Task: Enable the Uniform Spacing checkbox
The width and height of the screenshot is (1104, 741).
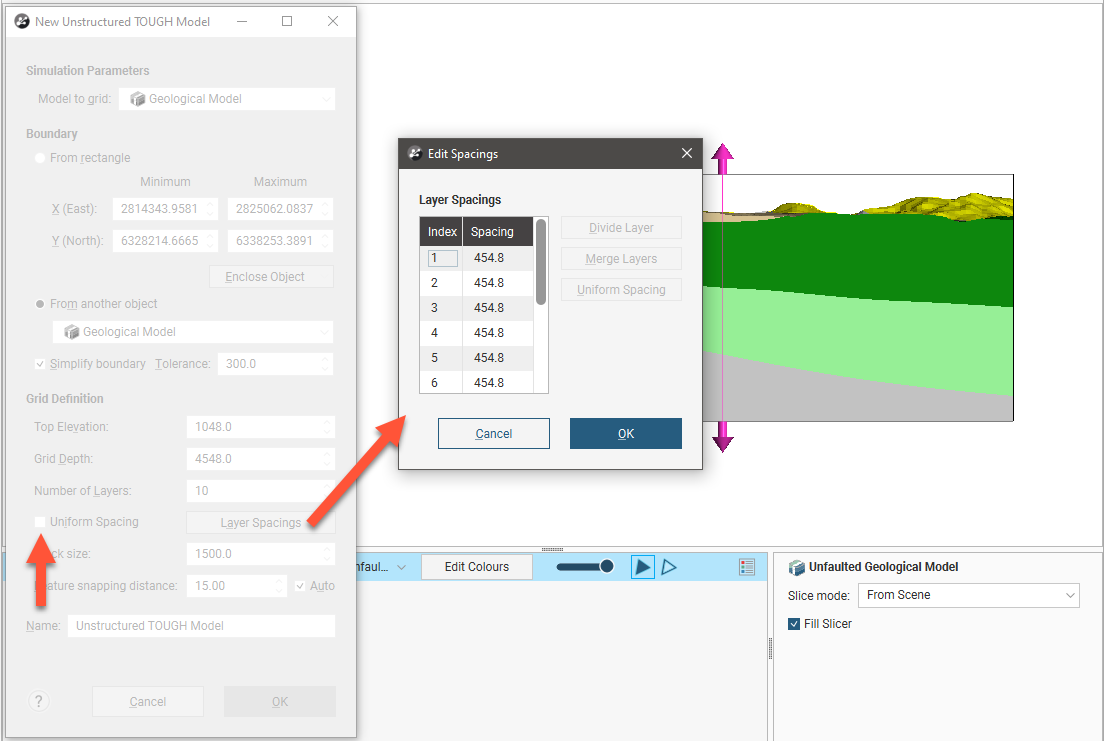Action: tap(40, 522)
